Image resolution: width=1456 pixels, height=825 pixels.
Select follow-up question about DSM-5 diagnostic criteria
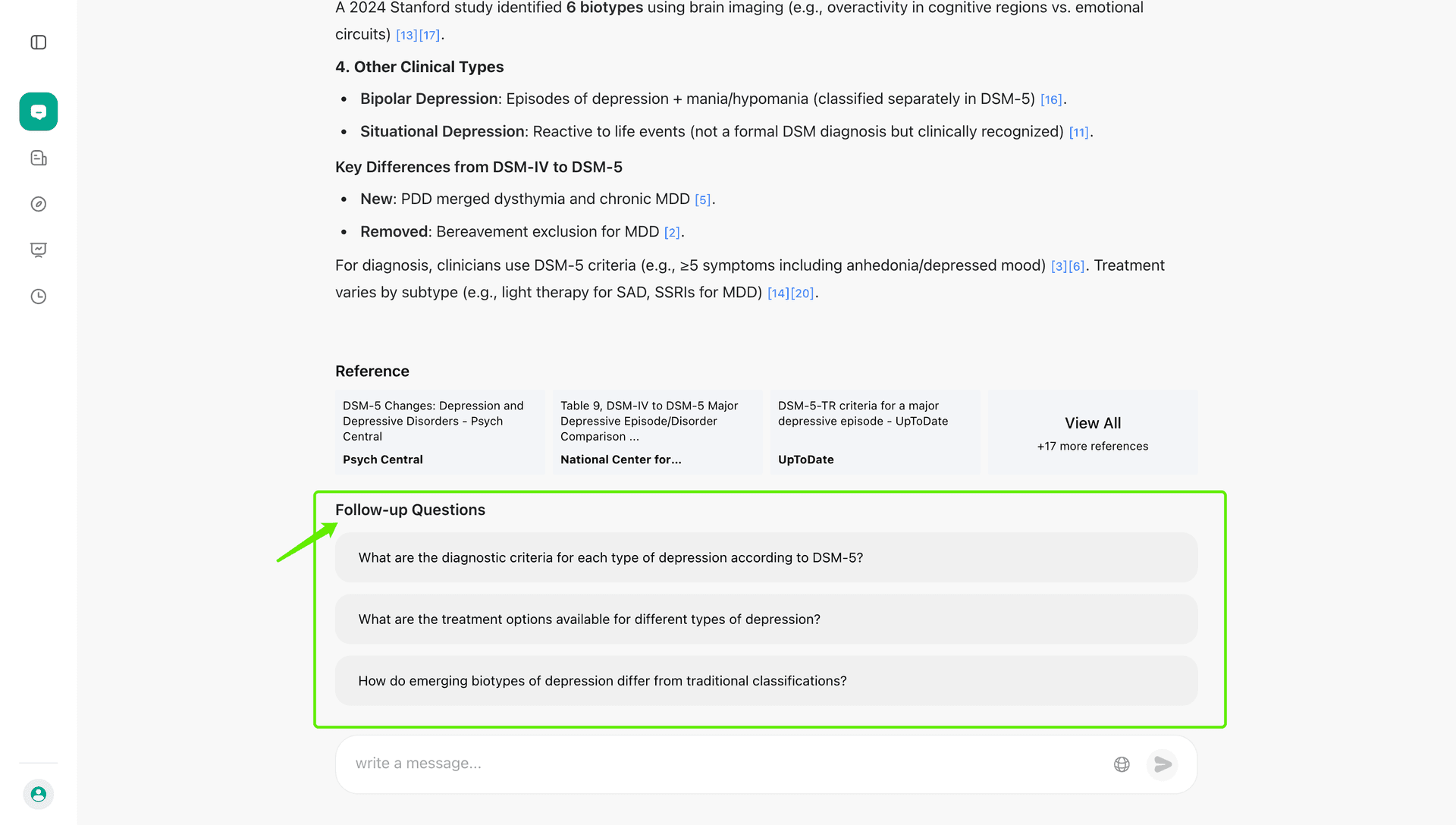(x=766, y=557)
